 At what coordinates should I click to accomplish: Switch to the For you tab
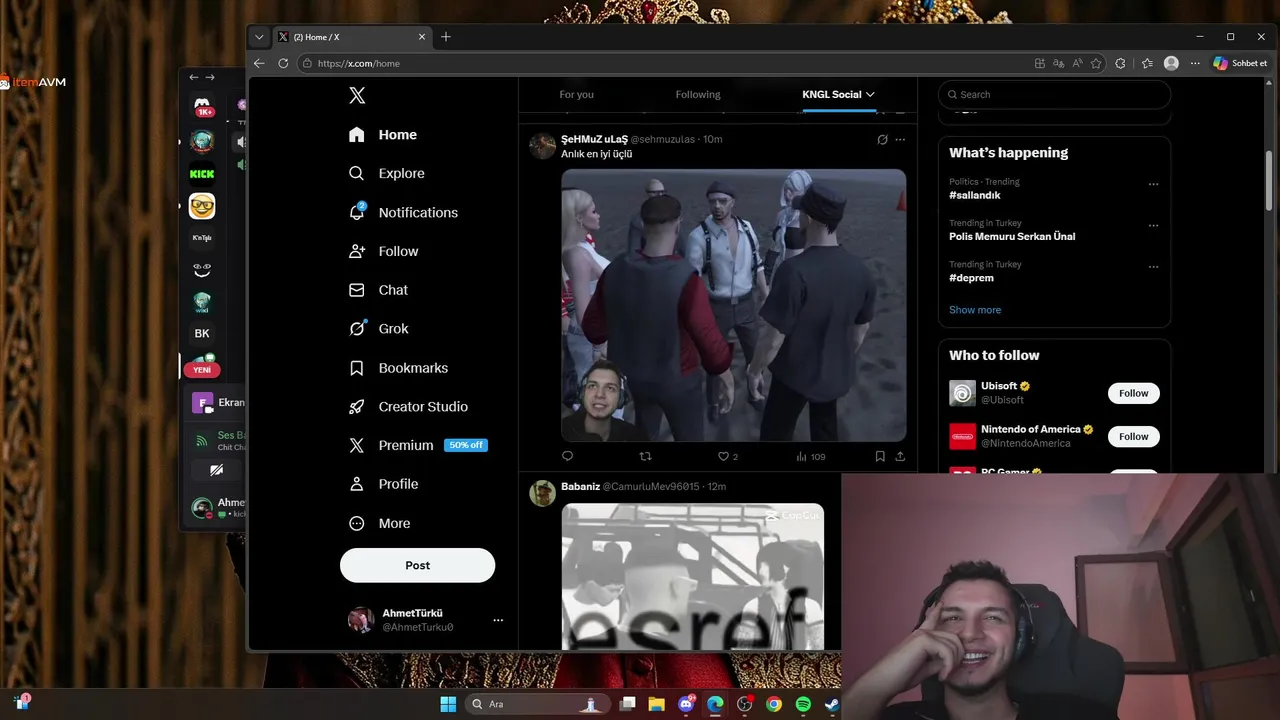coord(576,94)
